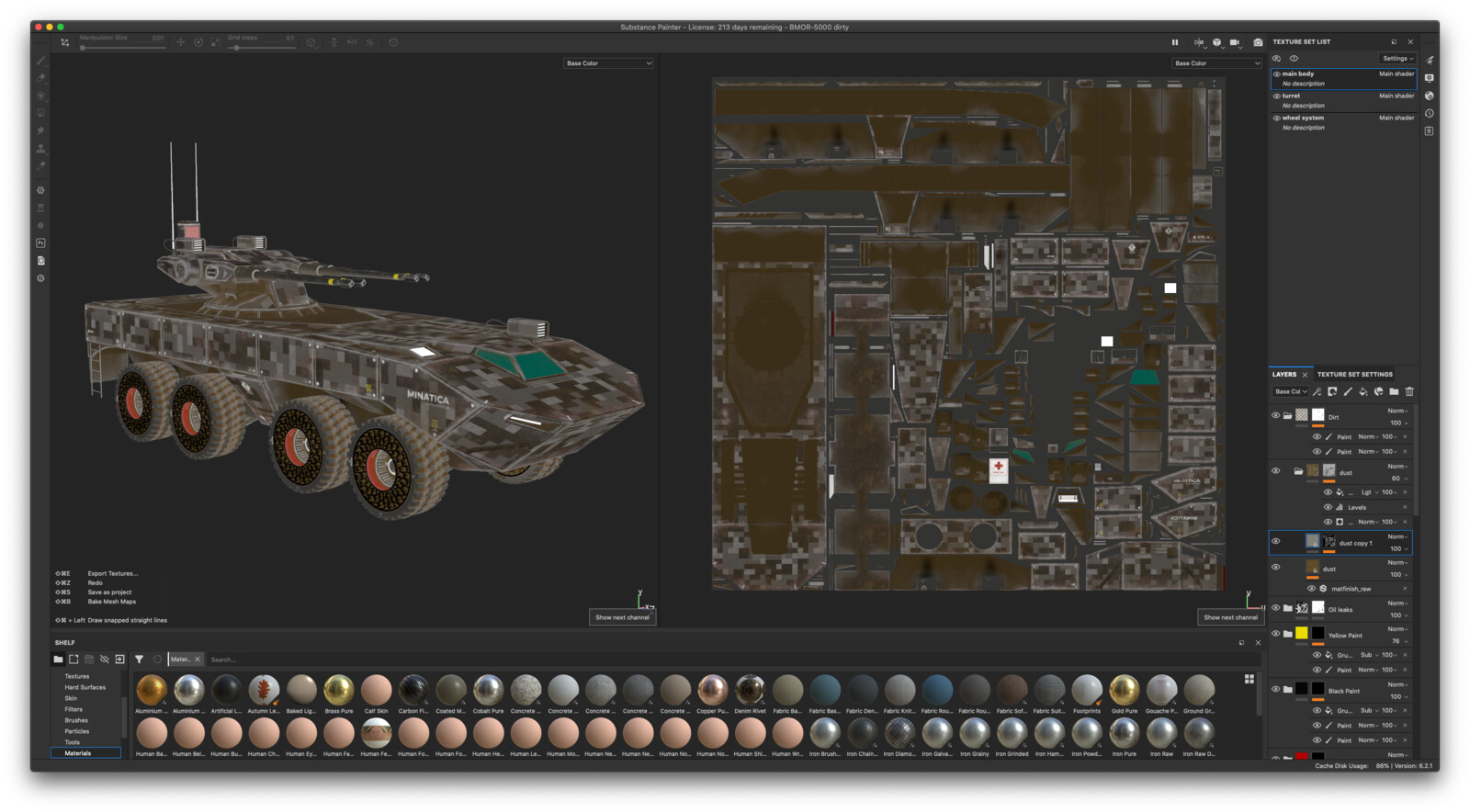Click the add folder icon in Layers toolbar
Screen dimensions: 1470x812
pyautogui.click(x=1394, y=392)
